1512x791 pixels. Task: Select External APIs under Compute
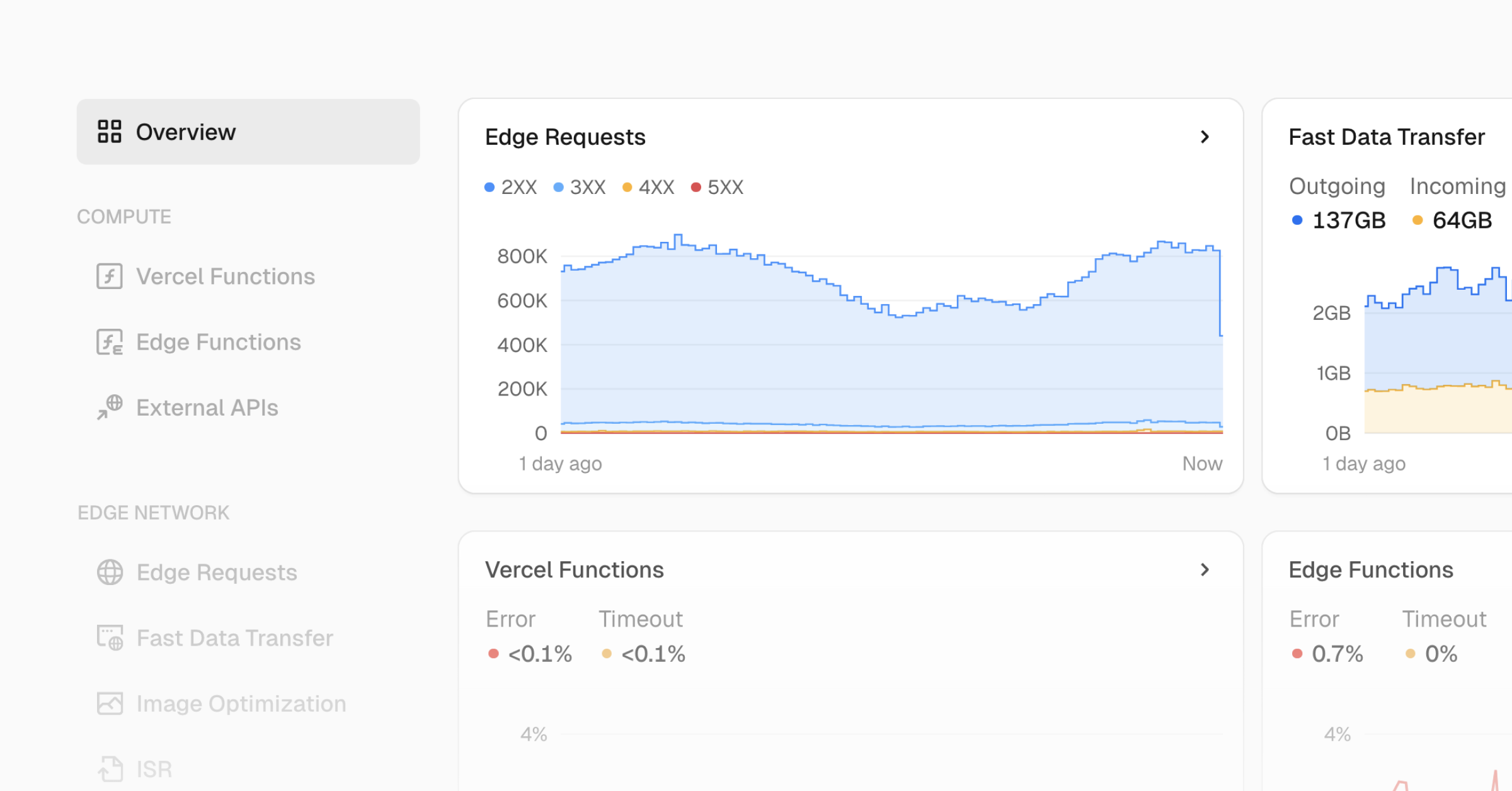(207, 407)
